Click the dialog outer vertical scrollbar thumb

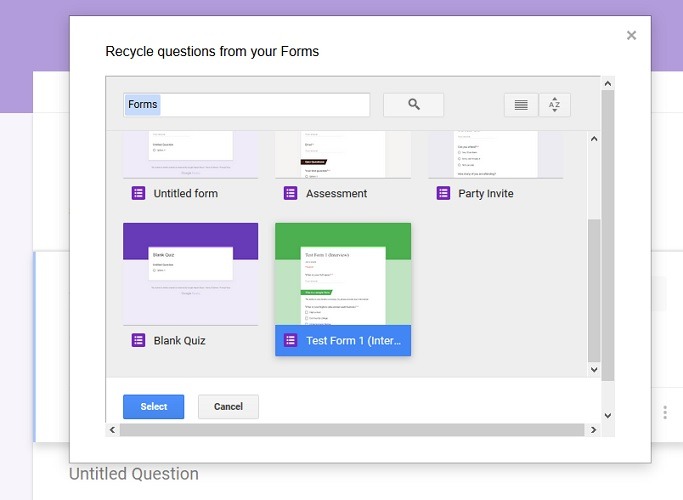(x=608, y=236)
